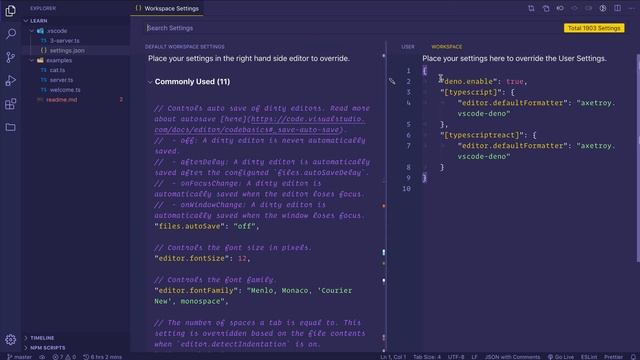The width and height of the screenshot is (640, 360).
Task: Select the JSON with Comments language mode
Action: [x=512, y=357]
